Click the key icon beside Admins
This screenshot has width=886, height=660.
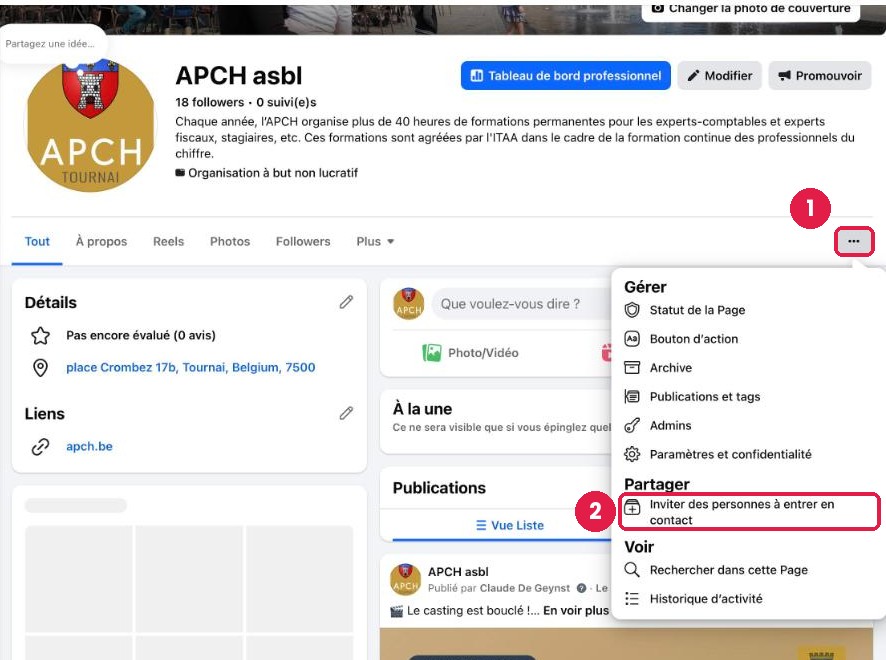pos(632,425)
